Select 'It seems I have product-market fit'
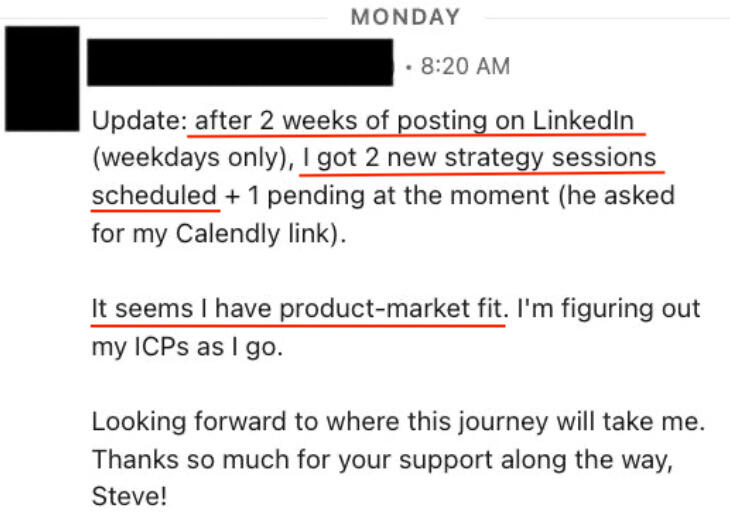Screen dimensions: 730x525 (x=297, y=309)
